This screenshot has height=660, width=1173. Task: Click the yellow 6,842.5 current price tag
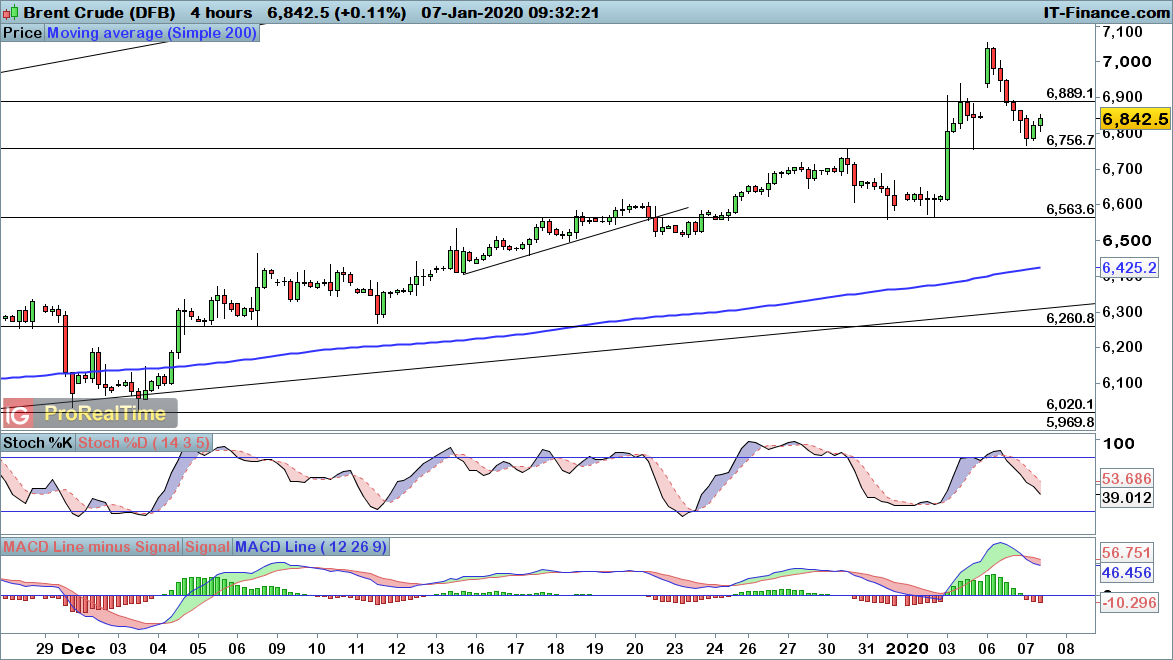click(1135, 119)
